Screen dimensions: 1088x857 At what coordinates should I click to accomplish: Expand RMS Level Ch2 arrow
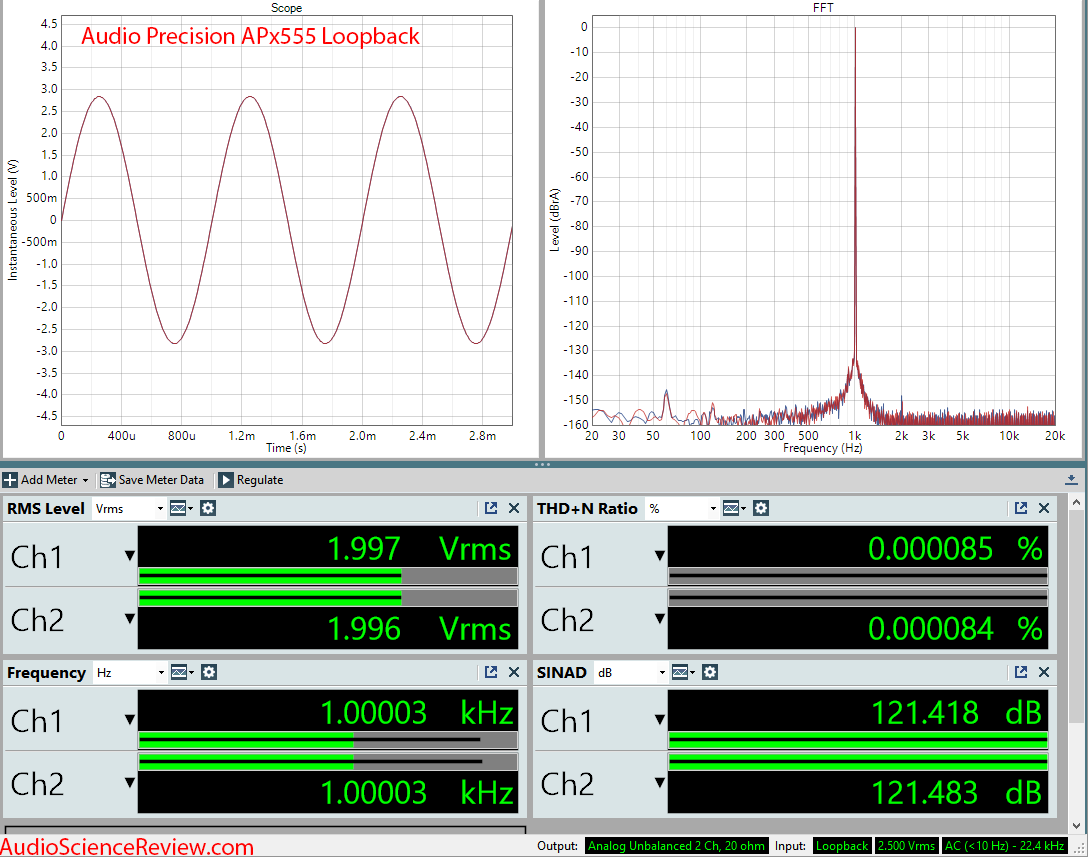pos(130,618)
